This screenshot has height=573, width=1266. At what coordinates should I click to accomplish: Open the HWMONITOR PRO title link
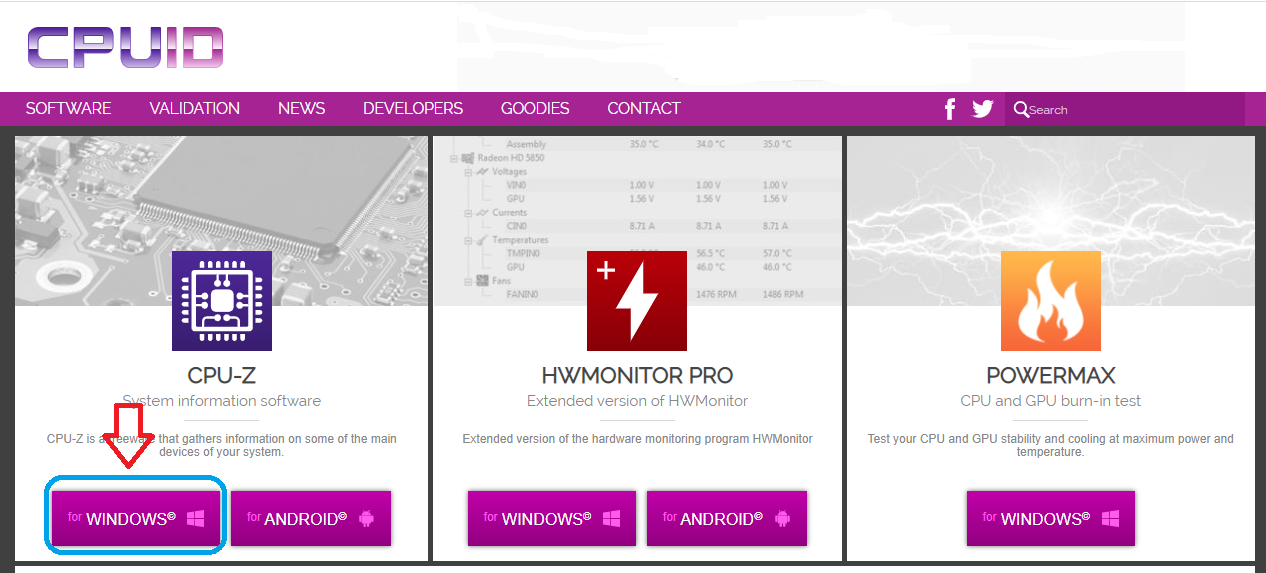coord(637,376)
